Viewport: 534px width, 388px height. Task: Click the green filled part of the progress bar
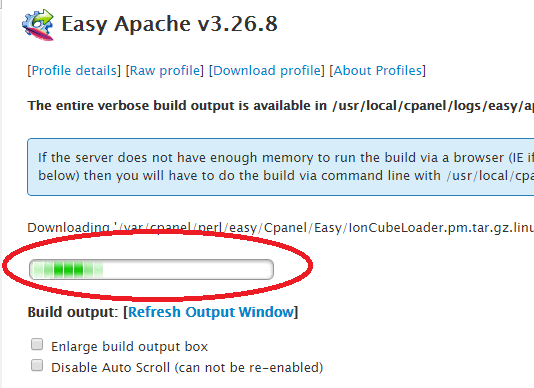click(x=67, y=269)
